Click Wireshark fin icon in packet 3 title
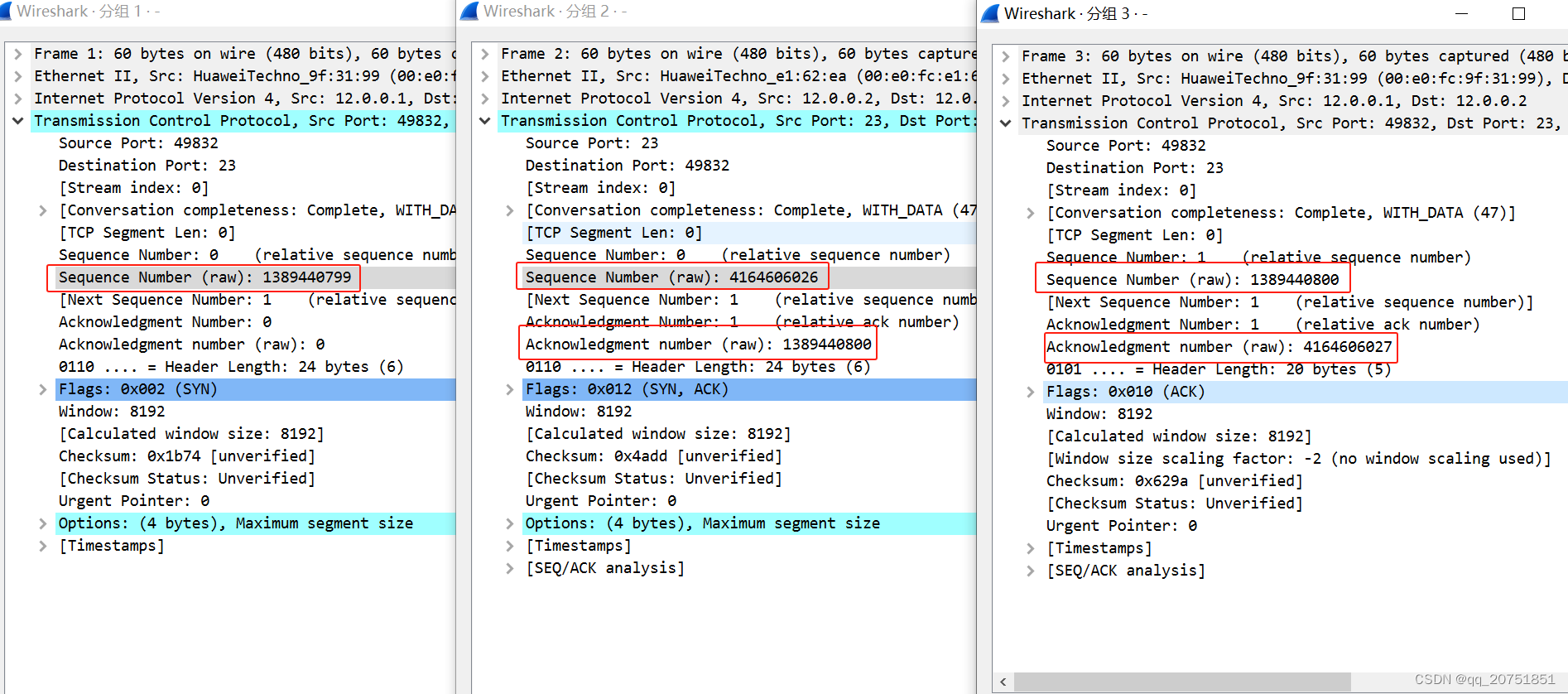This screenshot has width=1568, height=694. pos(990,13)
